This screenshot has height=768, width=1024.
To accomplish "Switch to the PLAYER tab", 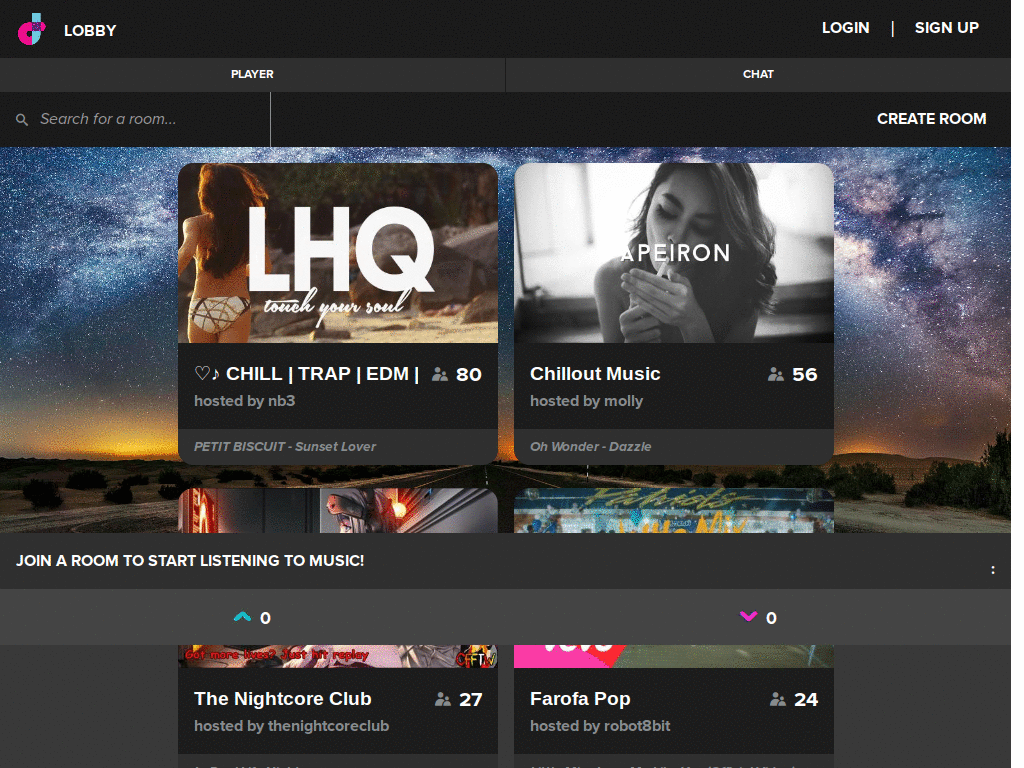I will pos(252,74).
